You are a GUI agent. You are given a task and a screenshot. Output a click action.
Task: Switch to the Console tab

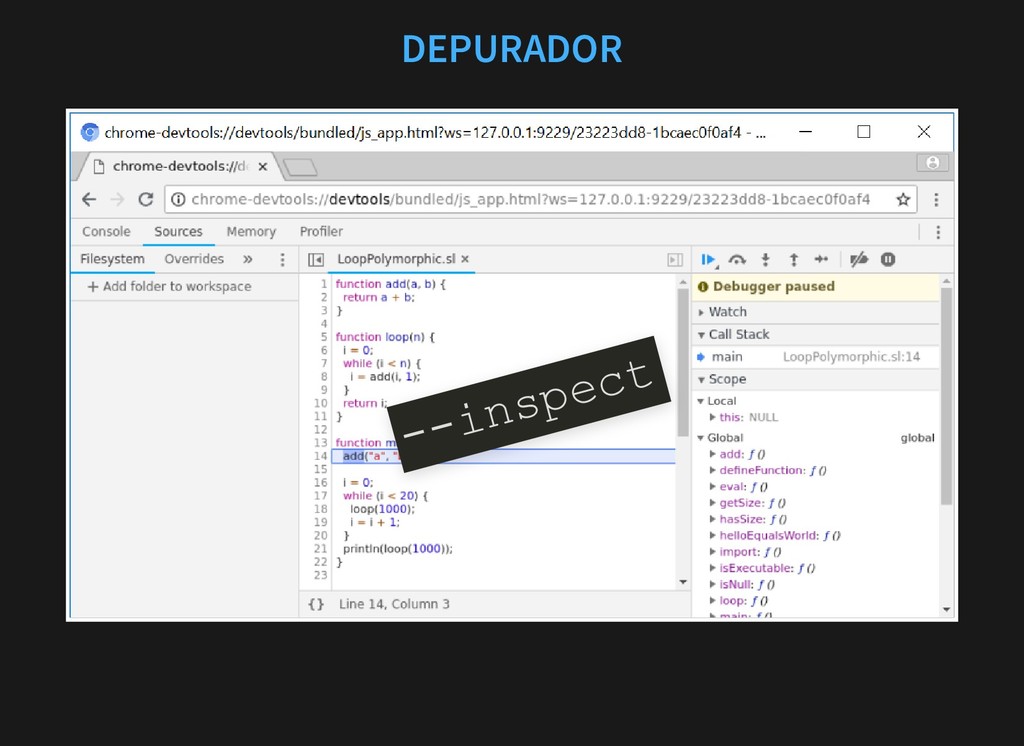(x=106, y=231)
